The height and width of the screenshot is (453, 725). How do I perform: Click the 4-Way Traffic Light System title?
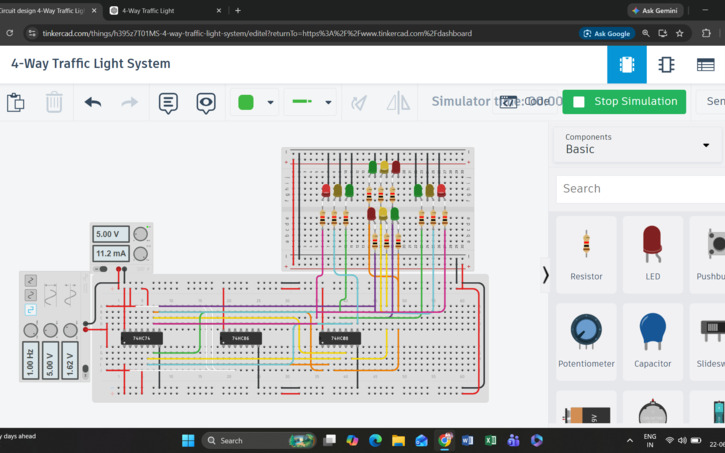tap(91, 64)
